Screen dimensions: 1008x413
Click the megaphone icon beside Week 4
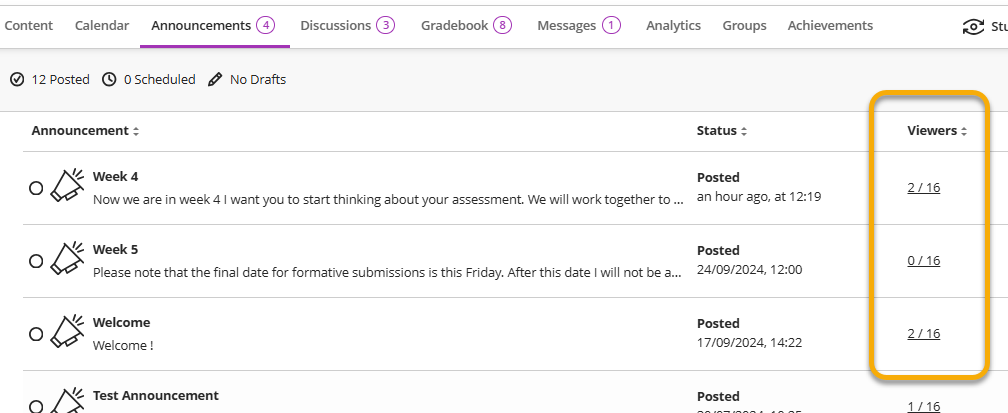pos(67,186)
